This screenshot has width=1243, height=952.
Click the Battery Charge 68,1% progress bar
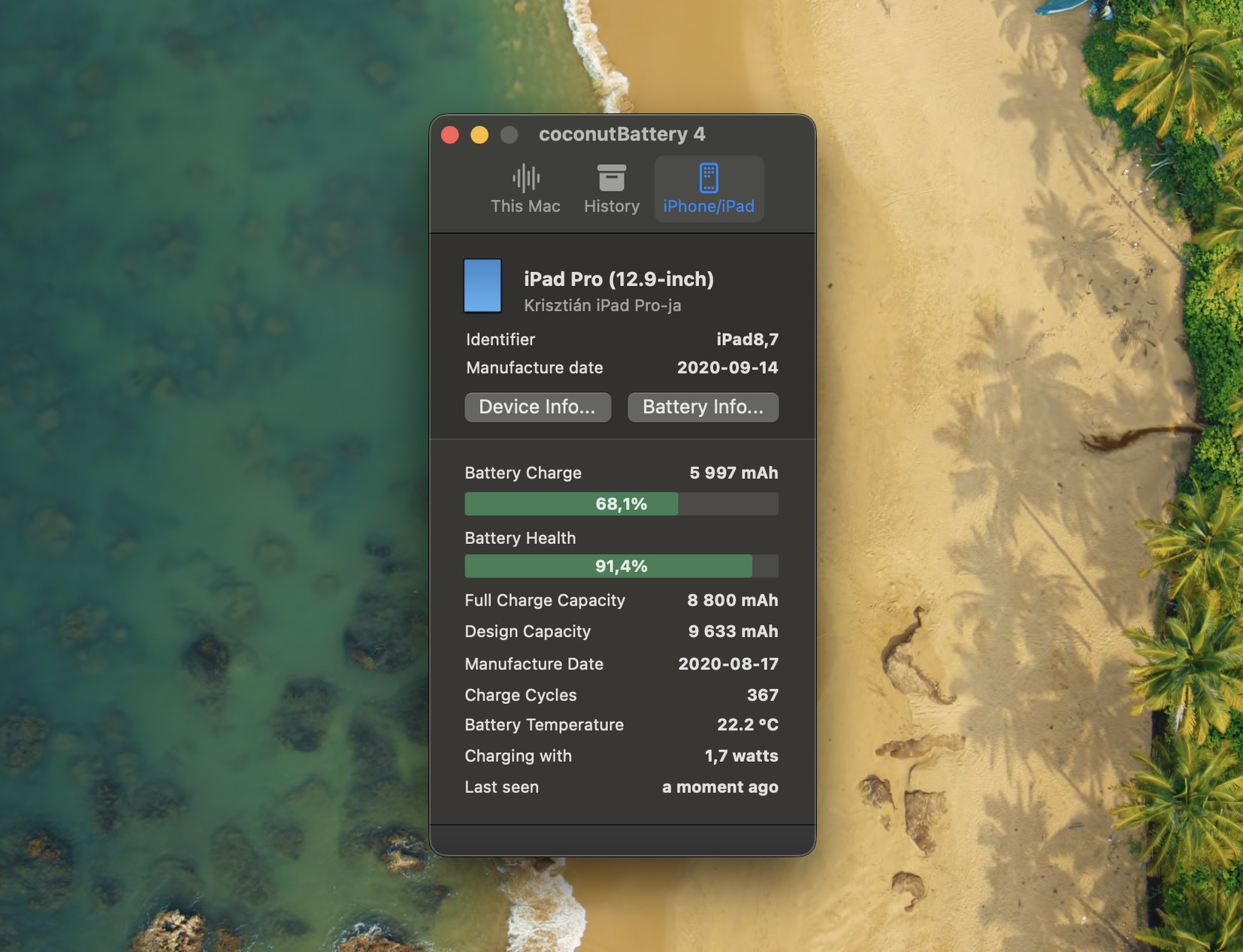(621, 503)
